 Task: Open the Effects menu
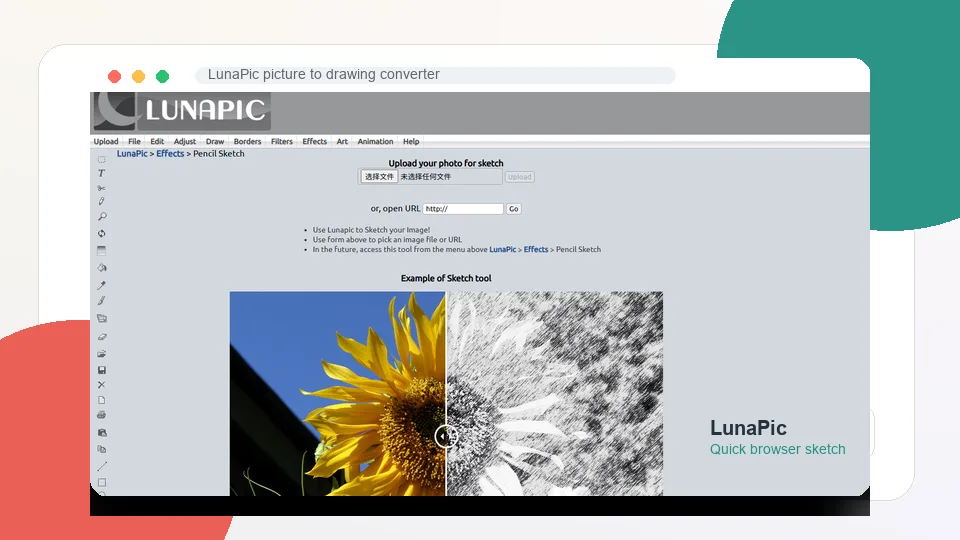(315, 141)
